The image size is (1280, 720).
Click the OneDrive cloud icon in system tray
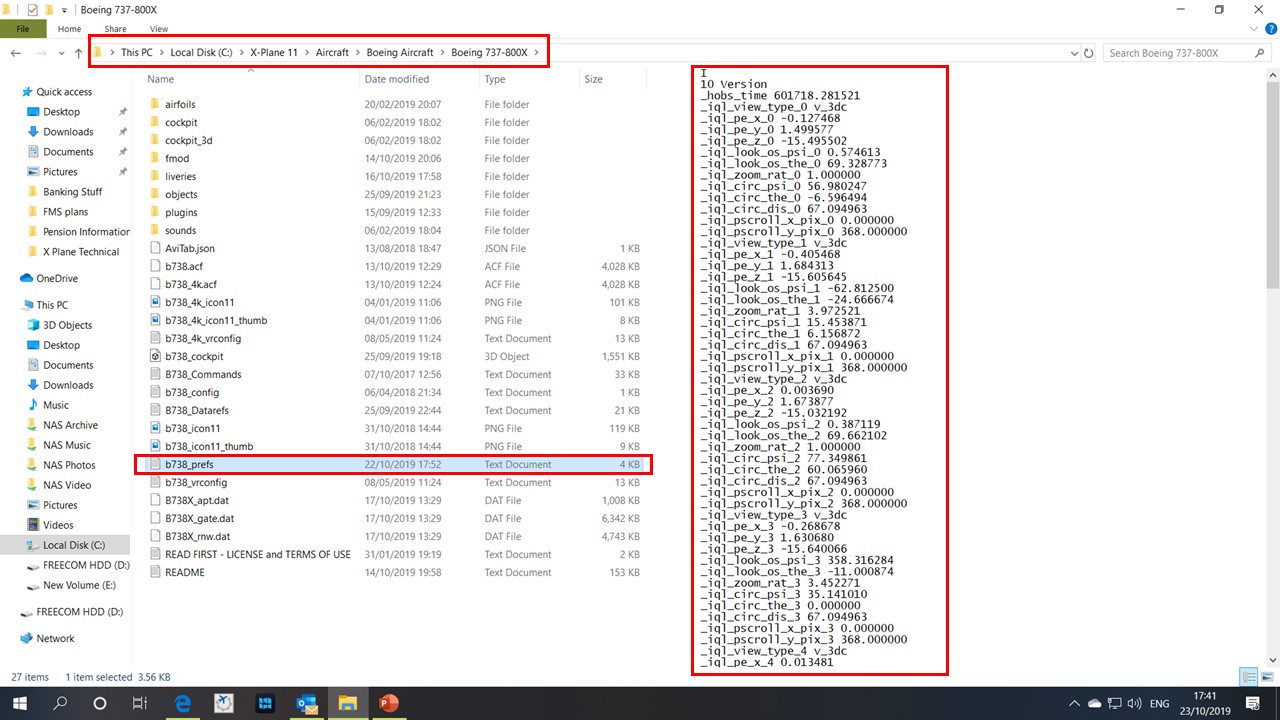point(1095,704)
